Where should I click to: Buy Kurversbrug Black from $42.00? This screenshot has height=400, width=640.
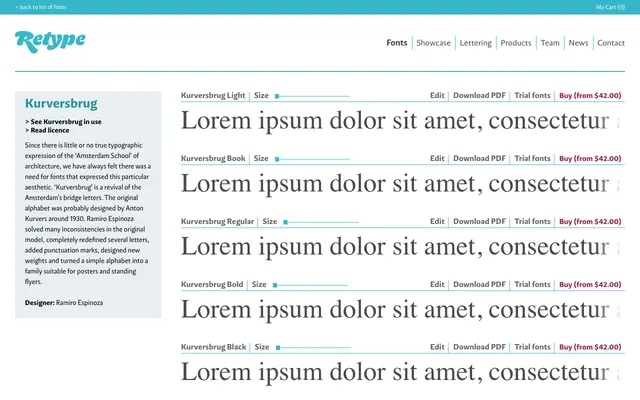click(590, 347)
